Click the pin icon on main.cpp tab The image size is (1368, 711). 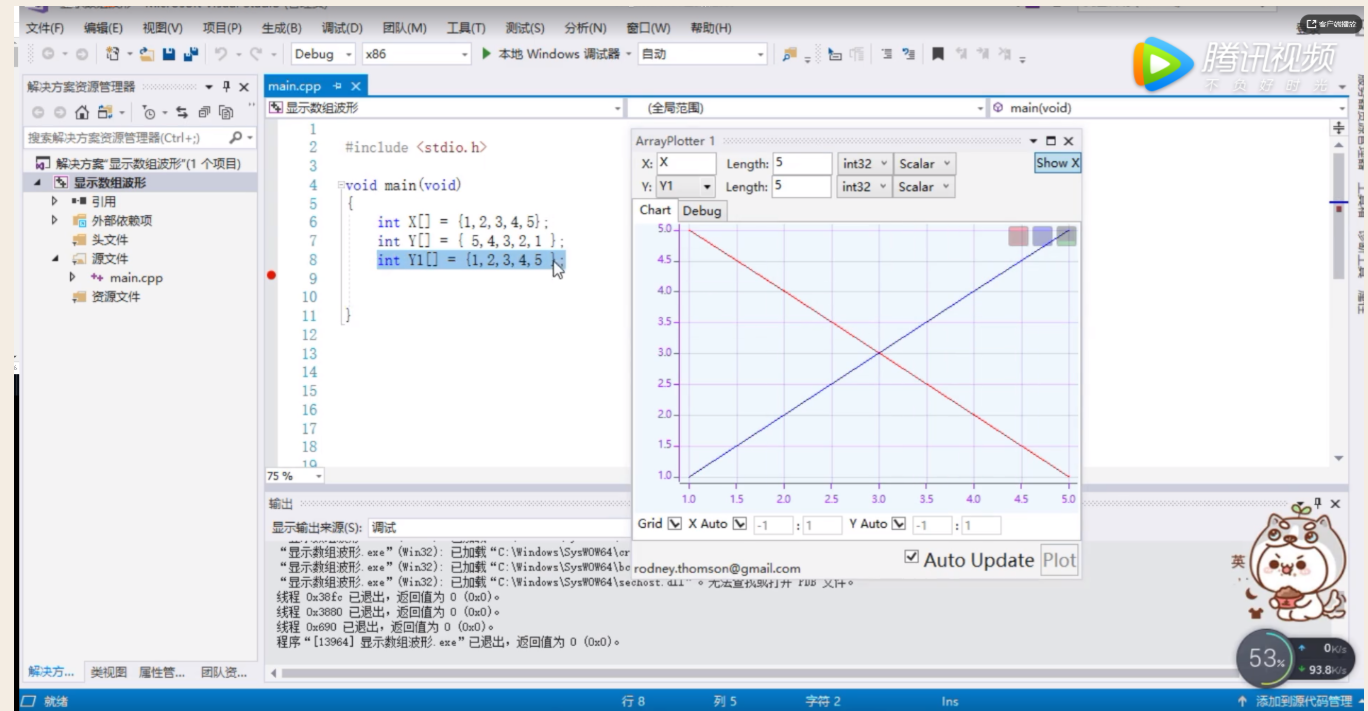(x=337, y=87)
